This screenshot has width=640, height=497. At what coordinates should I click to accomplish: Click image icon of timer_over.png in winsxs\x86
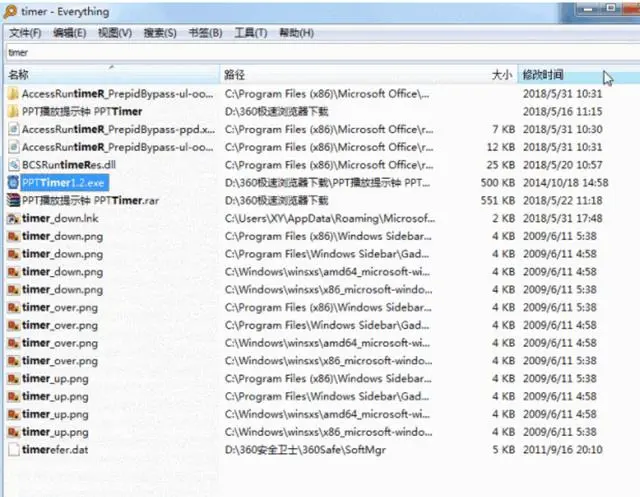coord(13,361)
